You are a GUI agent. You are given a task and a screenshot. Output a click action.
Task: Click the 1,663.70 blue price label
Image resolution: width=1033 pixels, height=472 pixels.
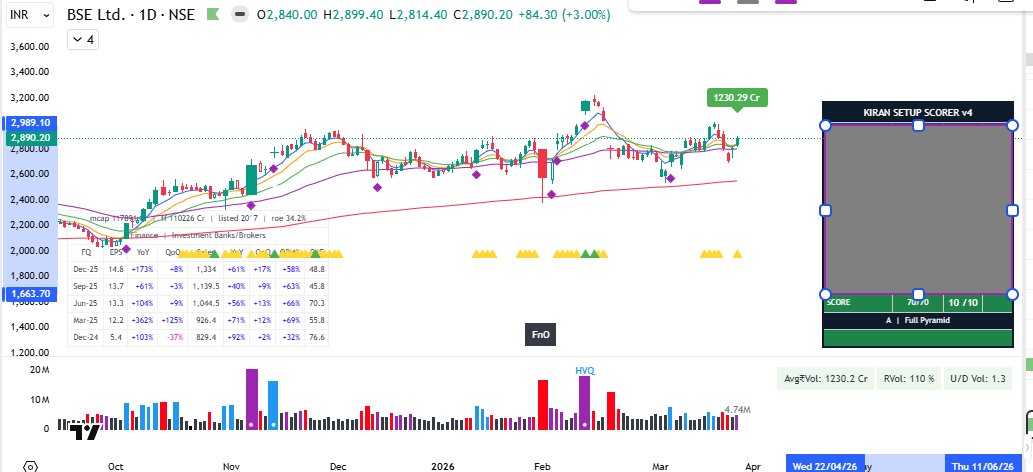(31, 293)
